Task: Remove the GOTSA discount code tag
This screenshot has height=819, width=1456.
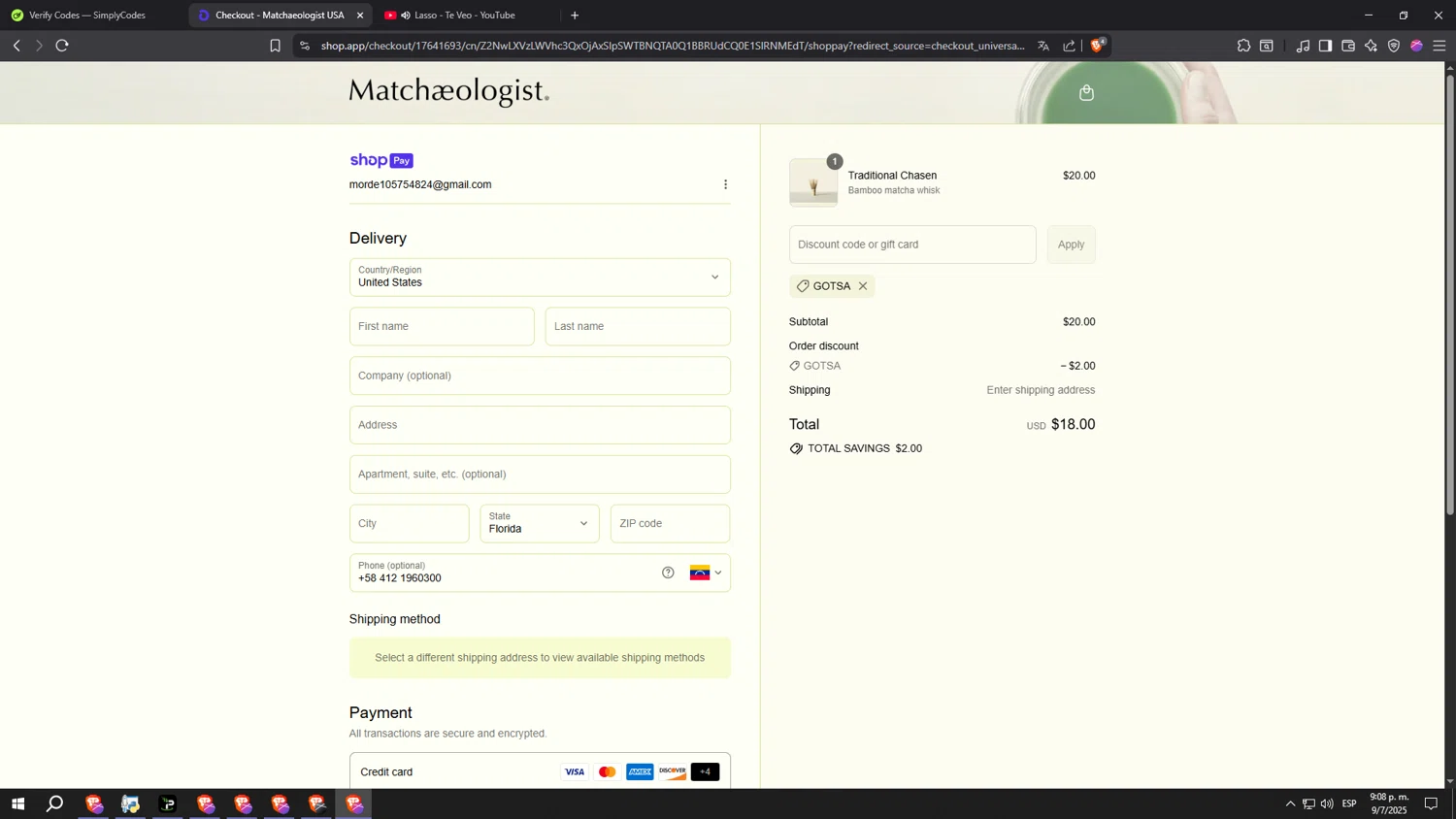Action: [x=863, y=286]
